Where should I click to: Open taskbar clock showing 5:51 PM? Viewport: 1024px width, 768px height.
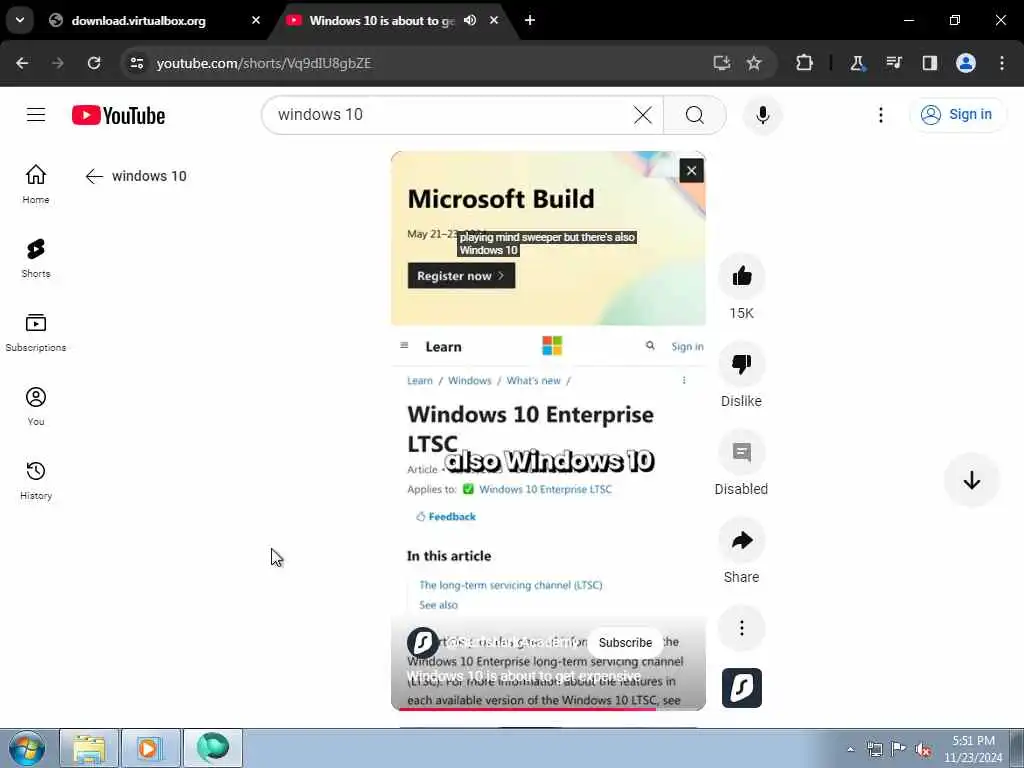click(973, 749)
